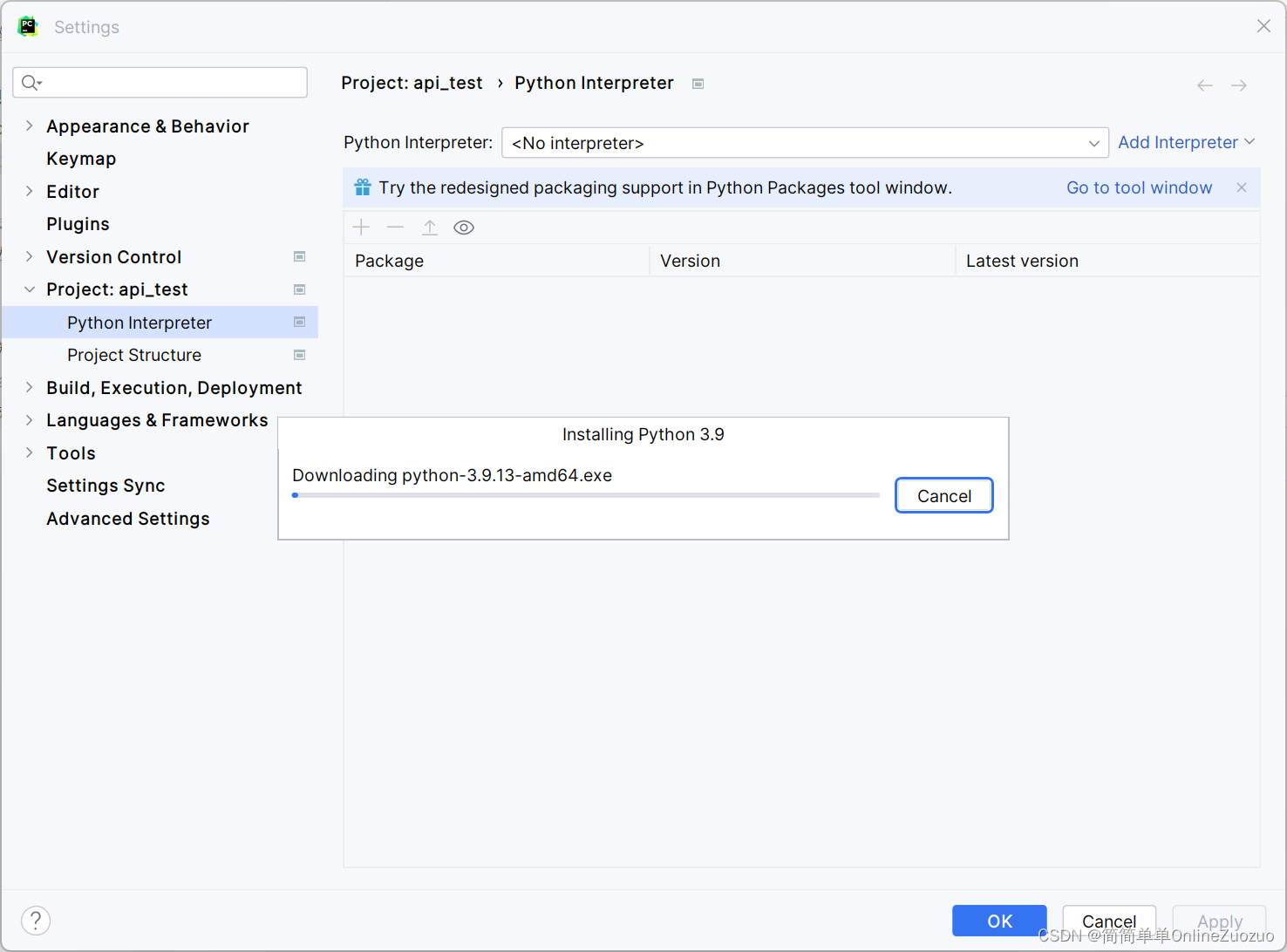Expand Appearance & Behavior section
Screen dimensions: 1287x952
pyautogui.click(x=29, y=126)
